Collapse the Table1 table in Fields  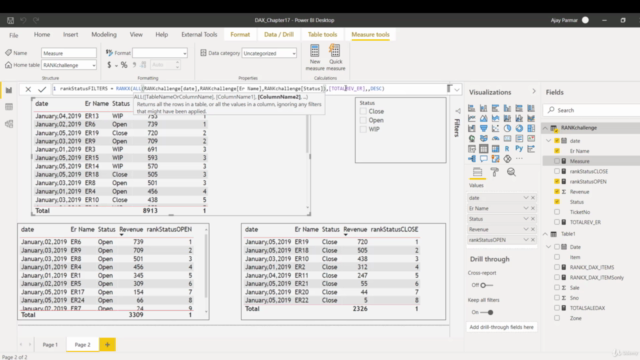click(x=546, y=234)
